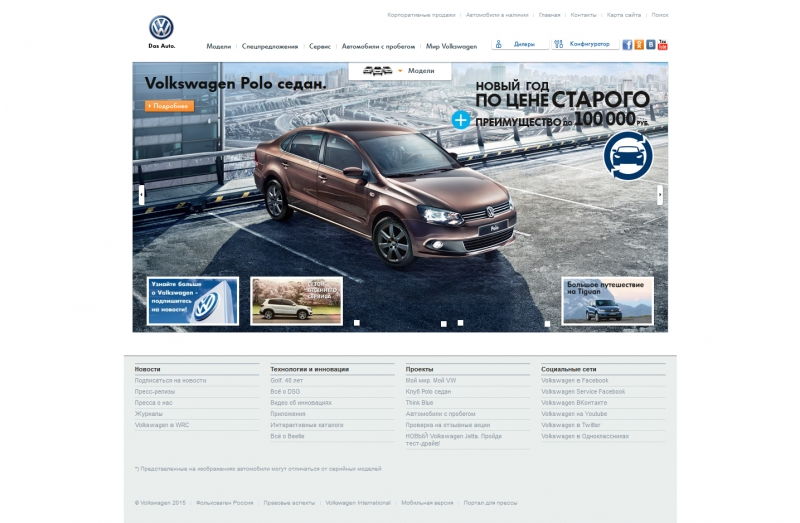The height and width of the screenshot is (523, 800).
Task: Open Golf. 40 лет footer link
Action: click(x=286, y=381)
